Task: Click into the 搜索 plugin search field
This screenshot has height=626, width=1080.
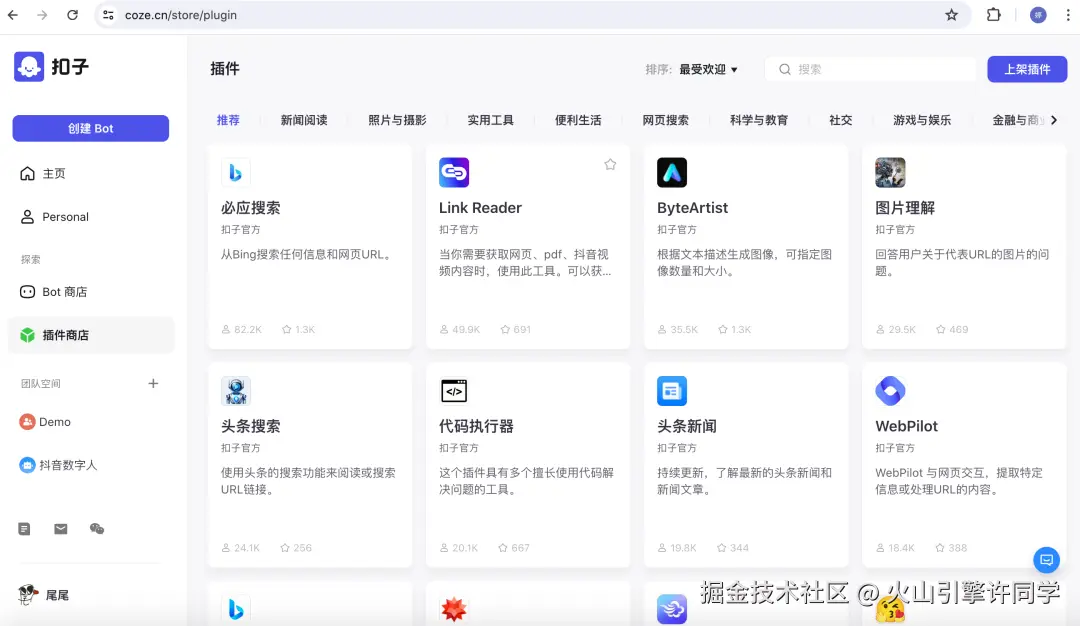Action: [870, 69]
